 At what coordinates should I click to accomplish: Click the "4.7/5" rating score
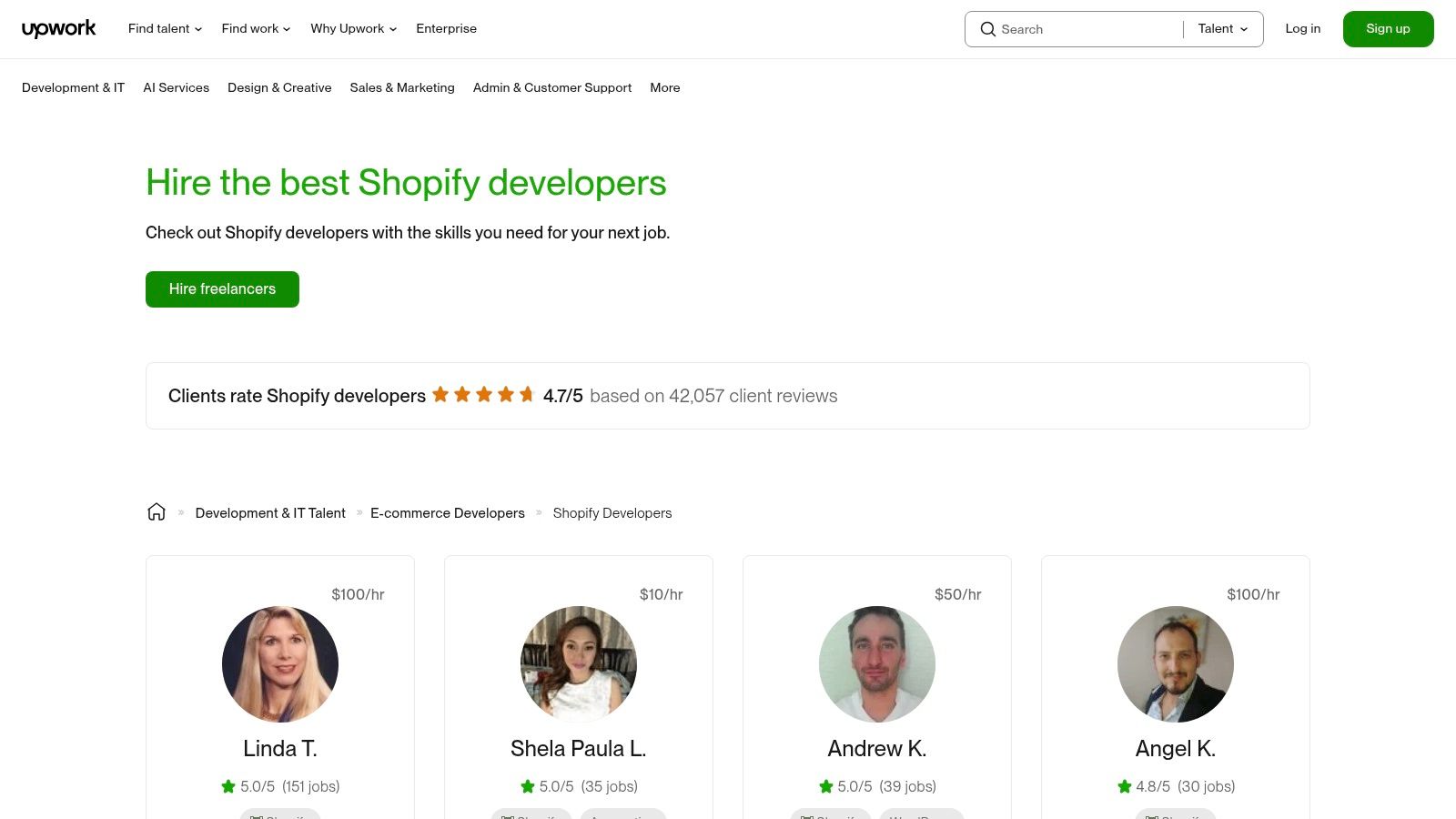click(563, 396)
